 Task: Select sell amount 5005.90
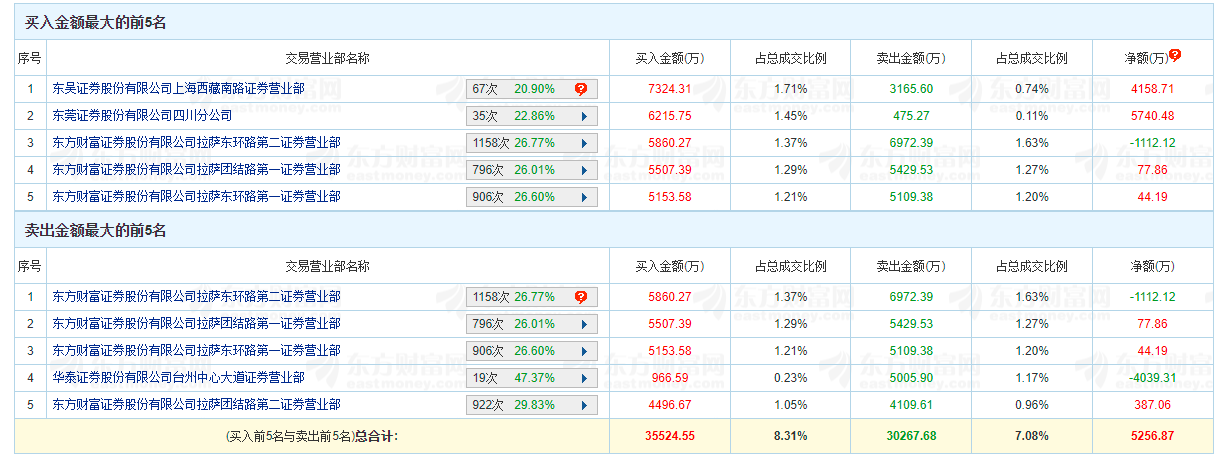tap(910, 378)
